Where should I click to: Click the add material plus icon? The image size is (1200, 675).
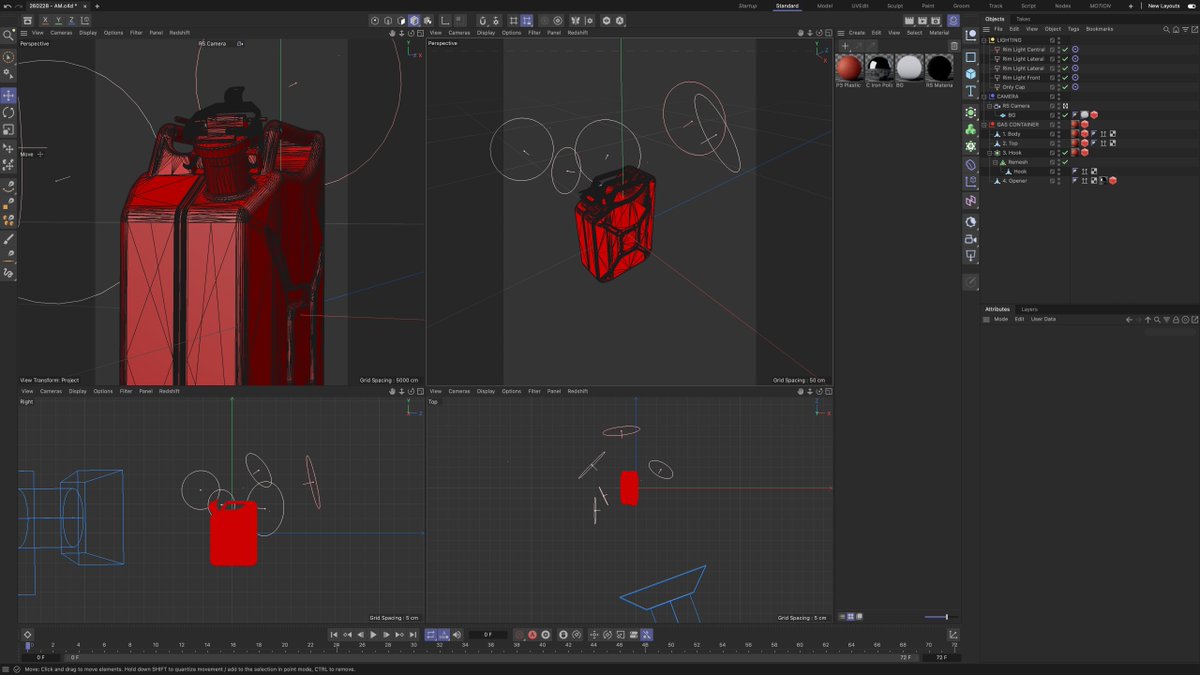point(845,46)
